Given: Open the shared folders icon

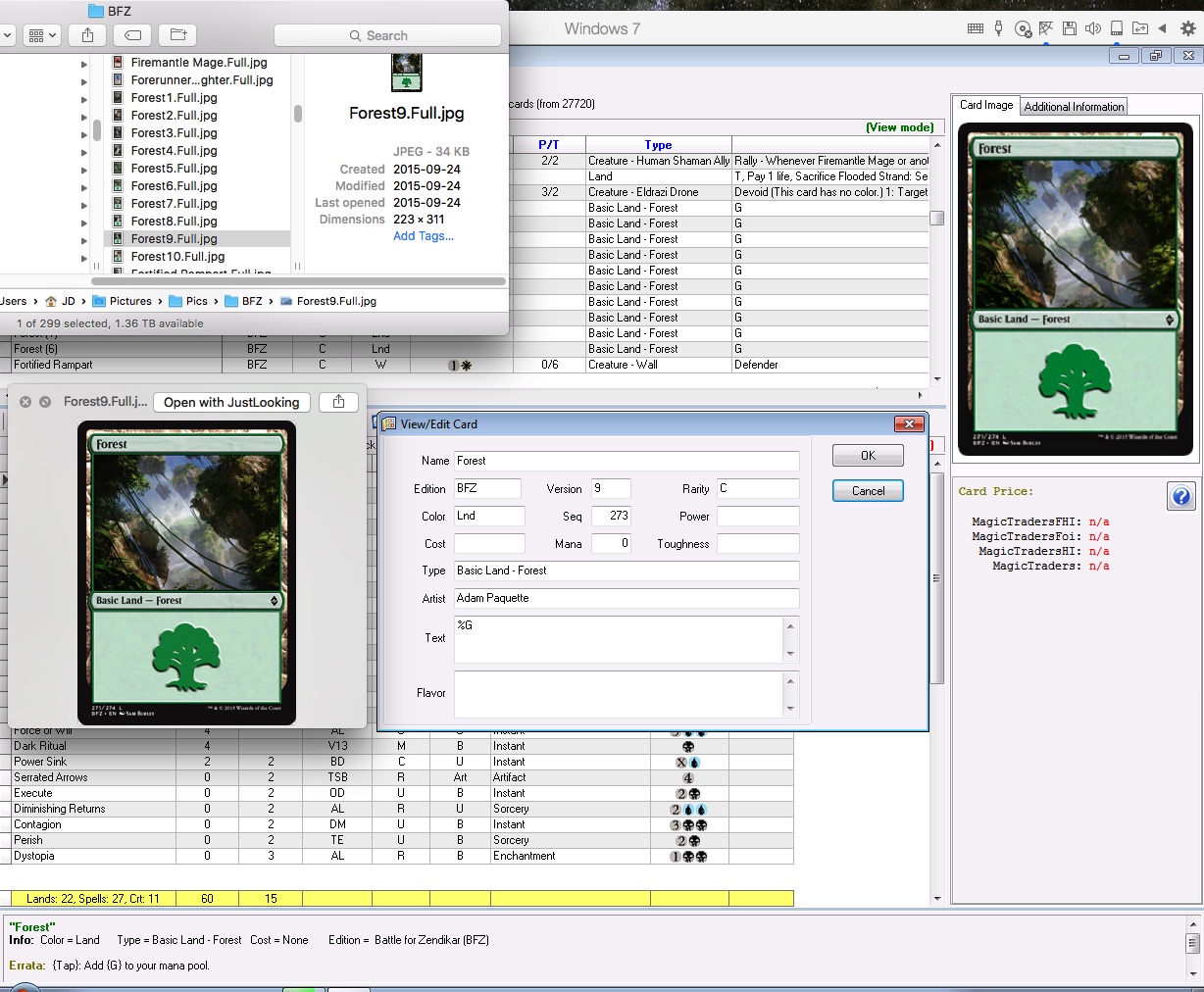Looking at the screenshot, I should click(x=1140, y=28).
